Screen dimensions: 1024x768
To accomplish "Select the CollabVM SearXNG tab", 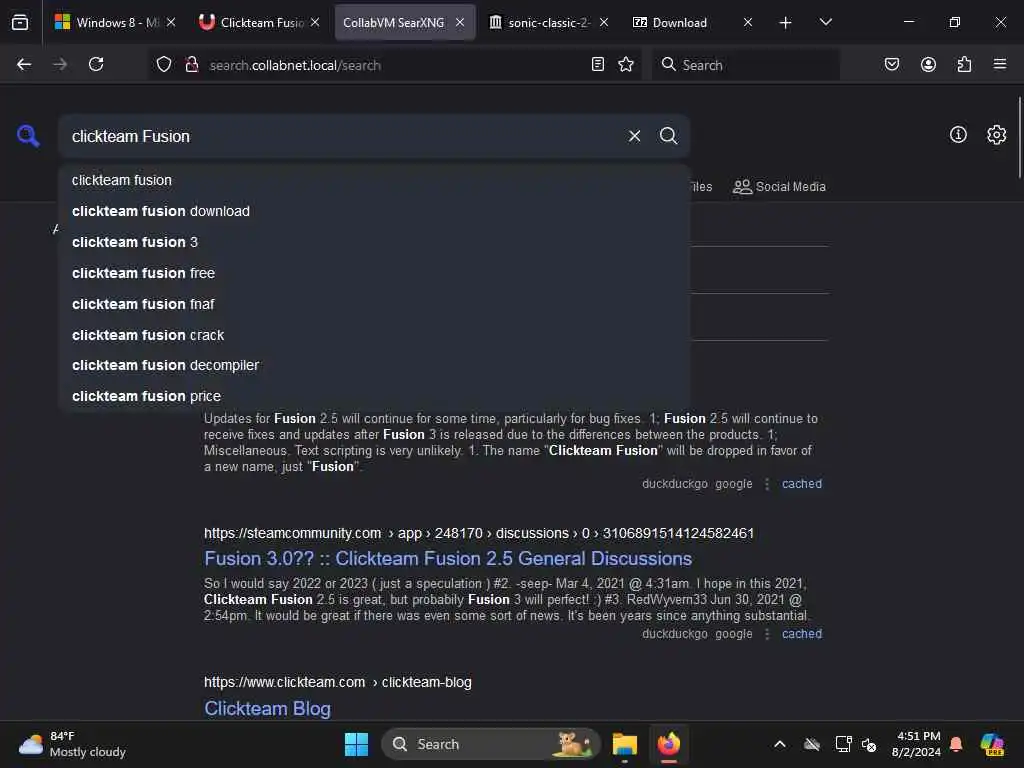I will (405, 22).
